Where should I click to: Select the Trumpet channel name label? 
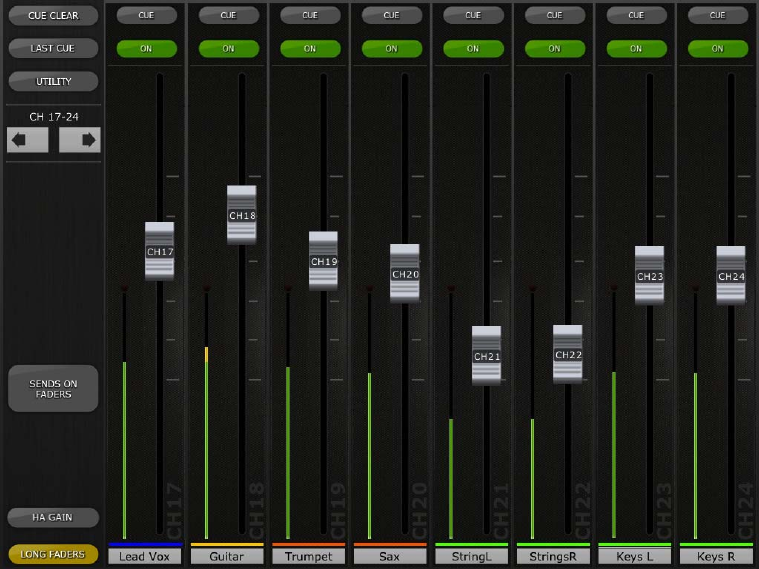[x=308, y=556]
